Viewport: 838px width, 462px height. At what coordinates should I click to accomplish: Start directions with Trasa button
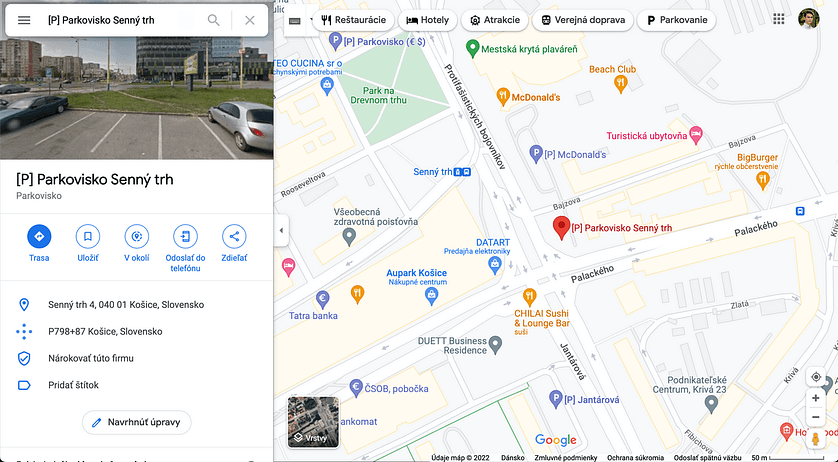coord(39,236)
